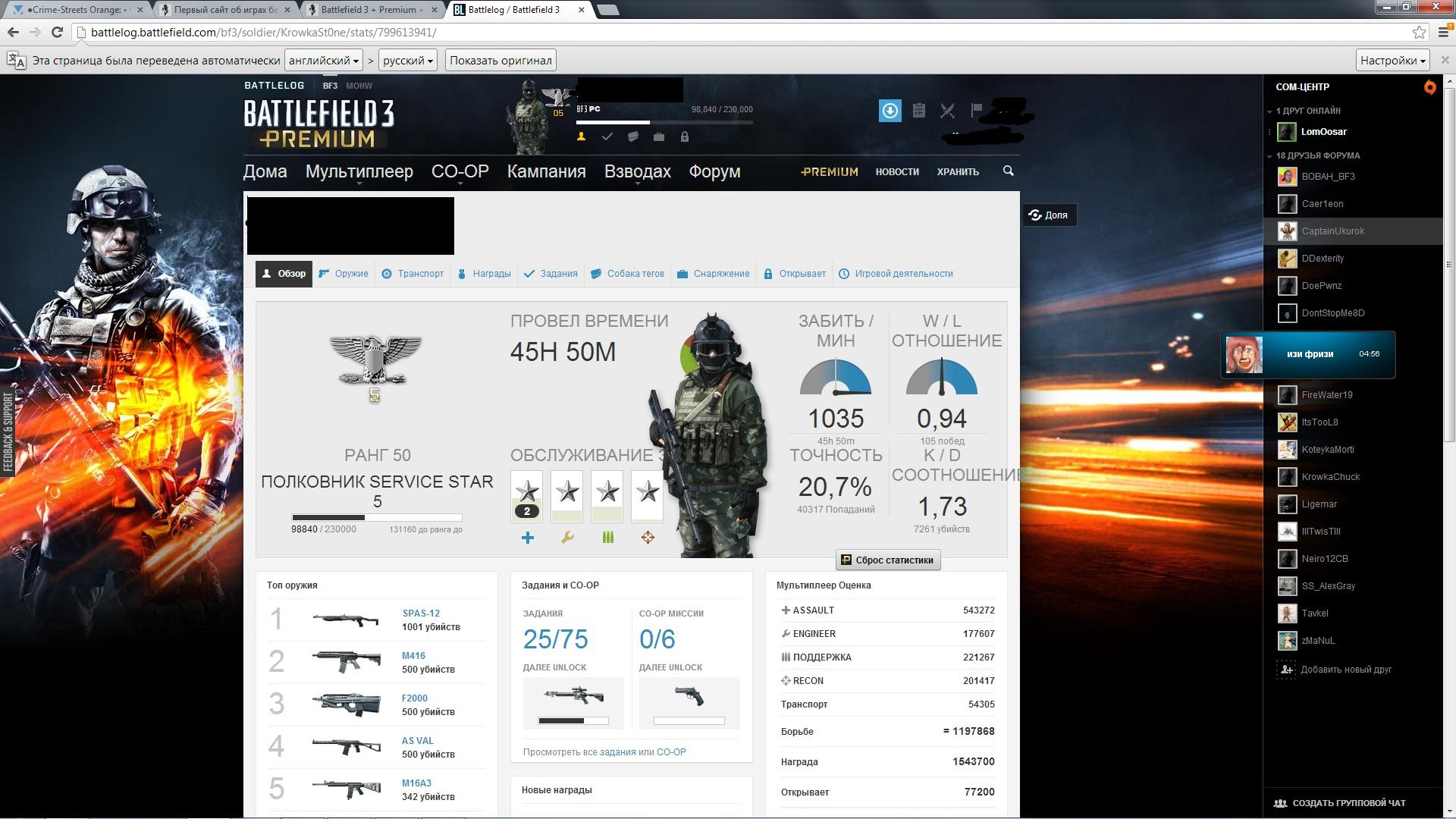Click the rank progress bar 98840/230000

click(x=377, y=517)
